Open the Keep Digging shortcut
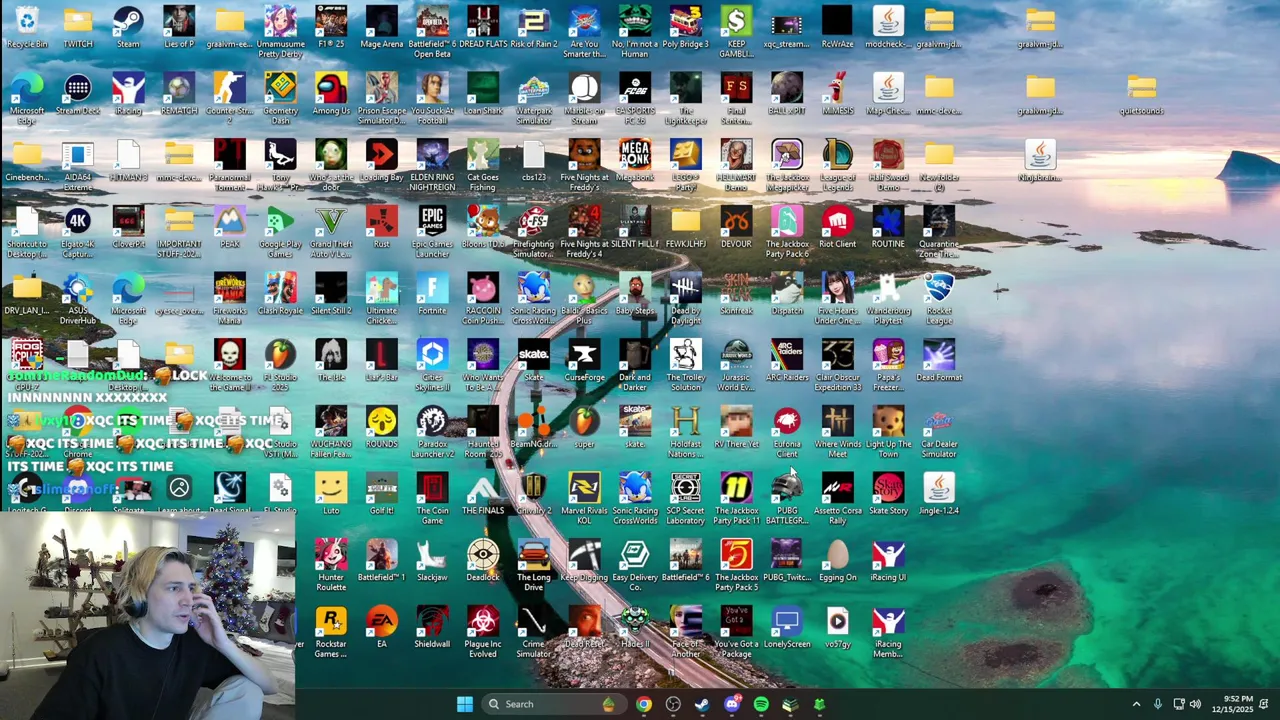 584,561
